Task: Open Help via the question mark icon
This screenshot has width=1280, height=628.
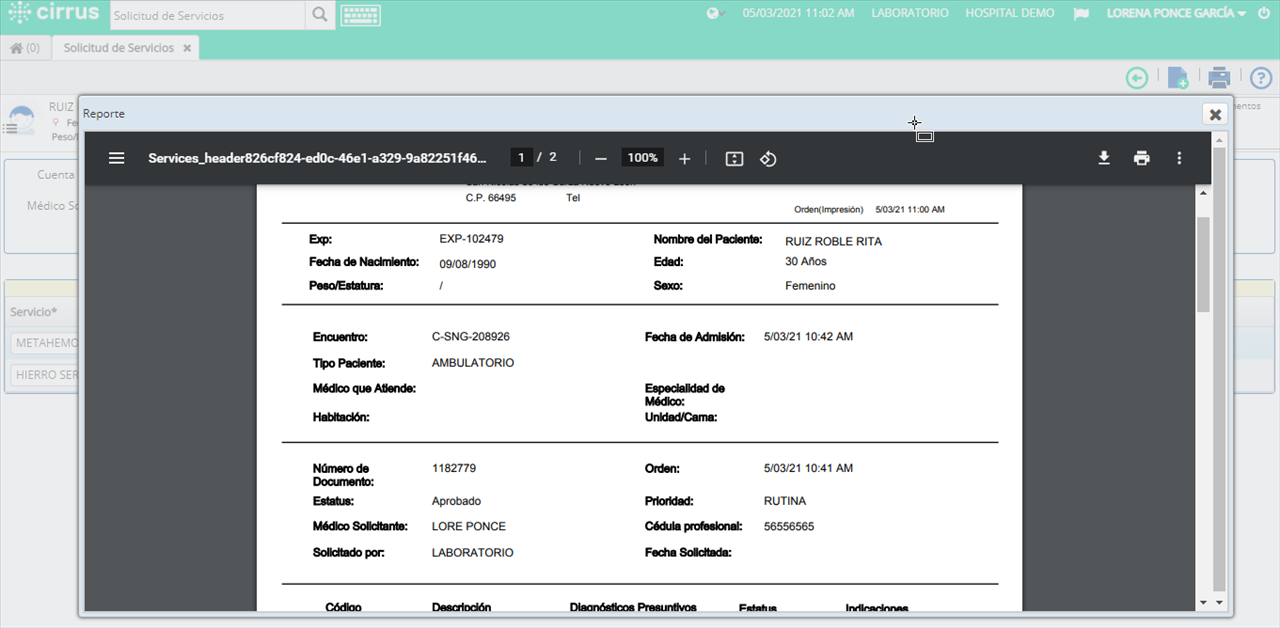Action: [x=1260, y=77]
